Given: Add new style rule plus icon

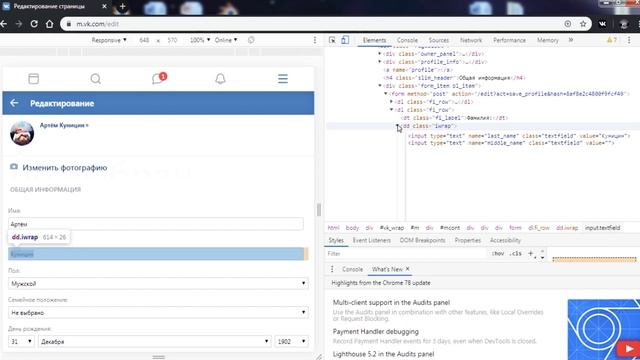Looking at the screenshot, I should [x=531, y=253].
